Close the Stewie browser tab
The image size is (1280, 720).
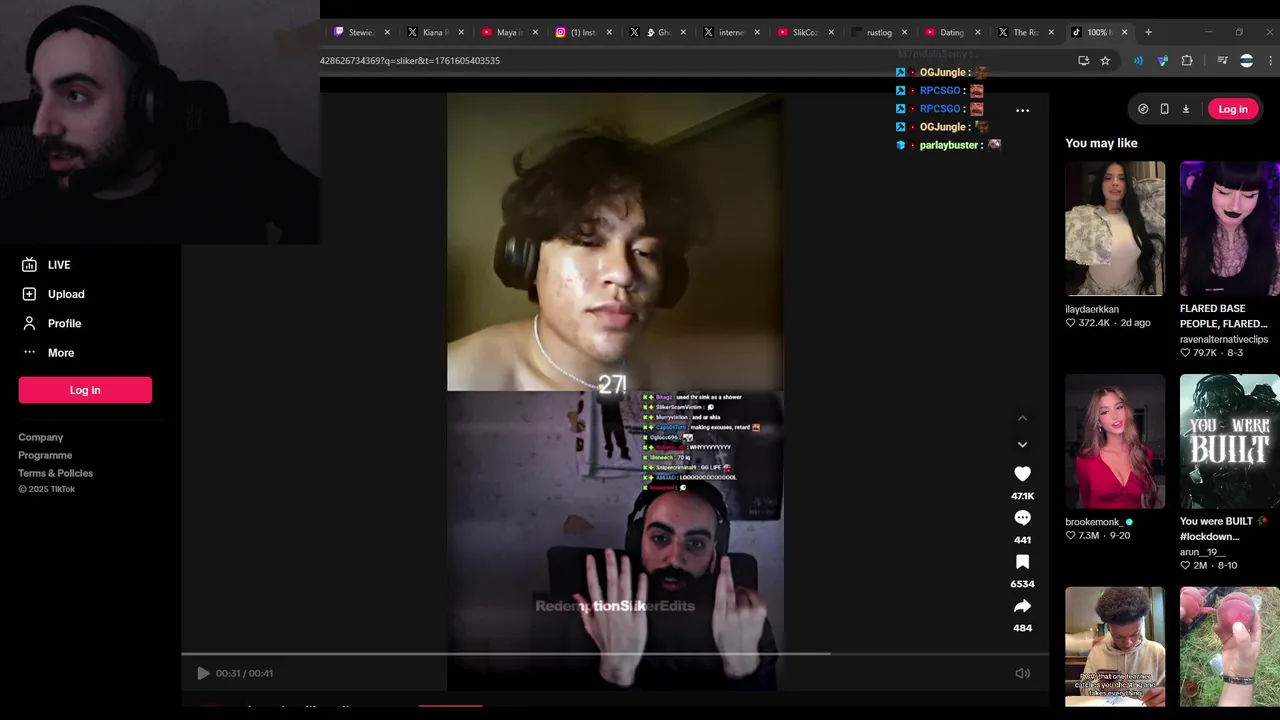click(387, 32)
